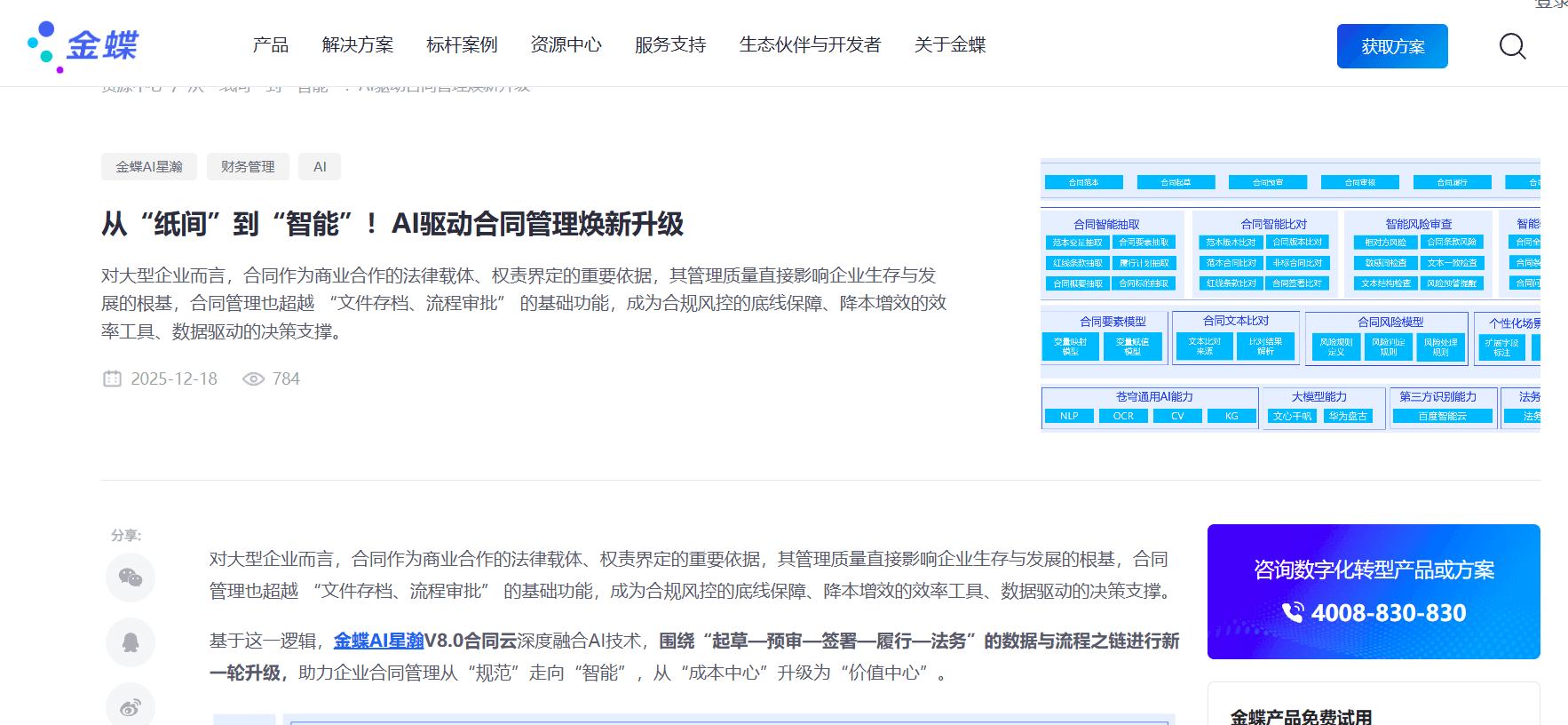Select the 财务管理 tag
Screen dimensions: 1568x725
tap(248, 167)
